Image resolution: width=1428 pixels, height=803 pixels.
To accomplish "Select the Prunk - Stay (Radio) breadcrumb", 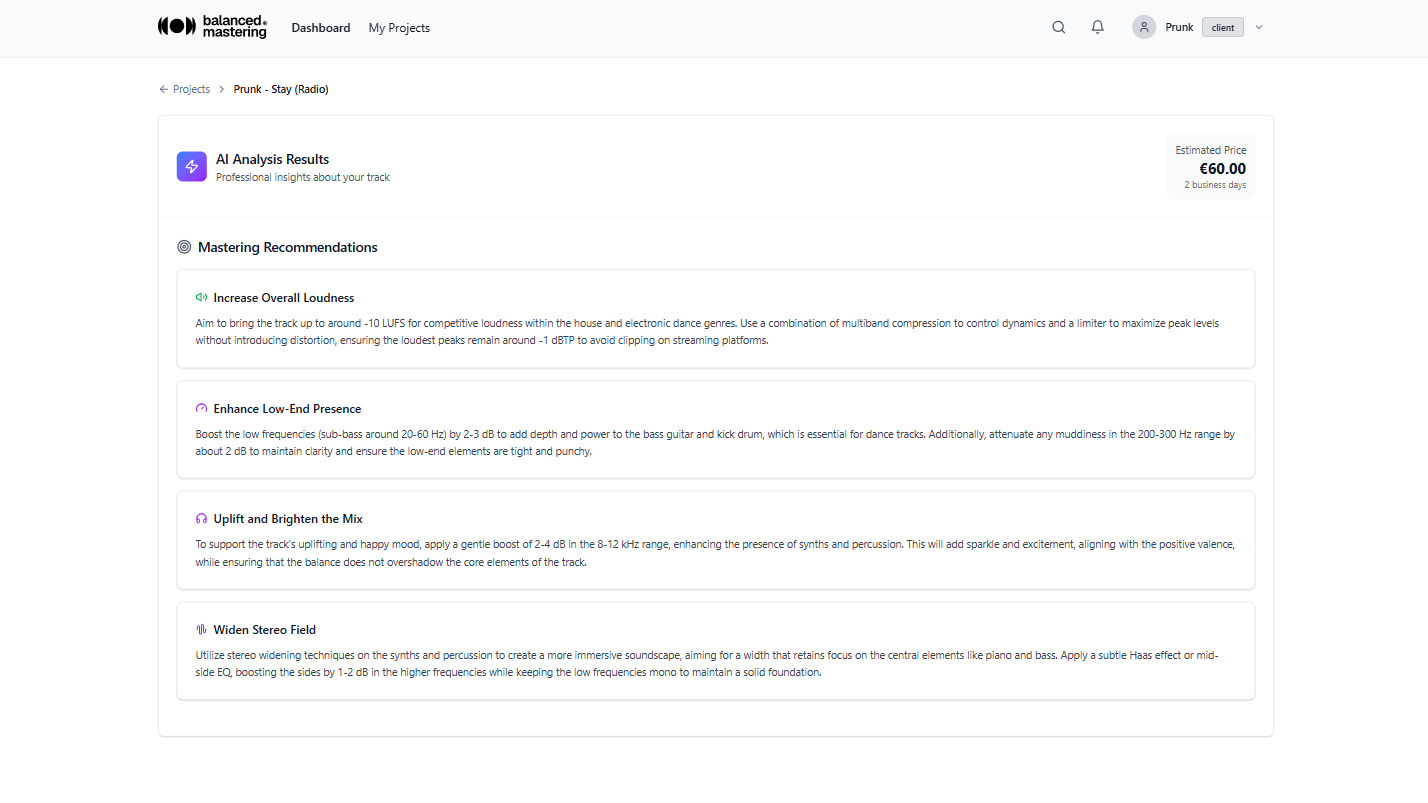I will click(x=281, y=89).
